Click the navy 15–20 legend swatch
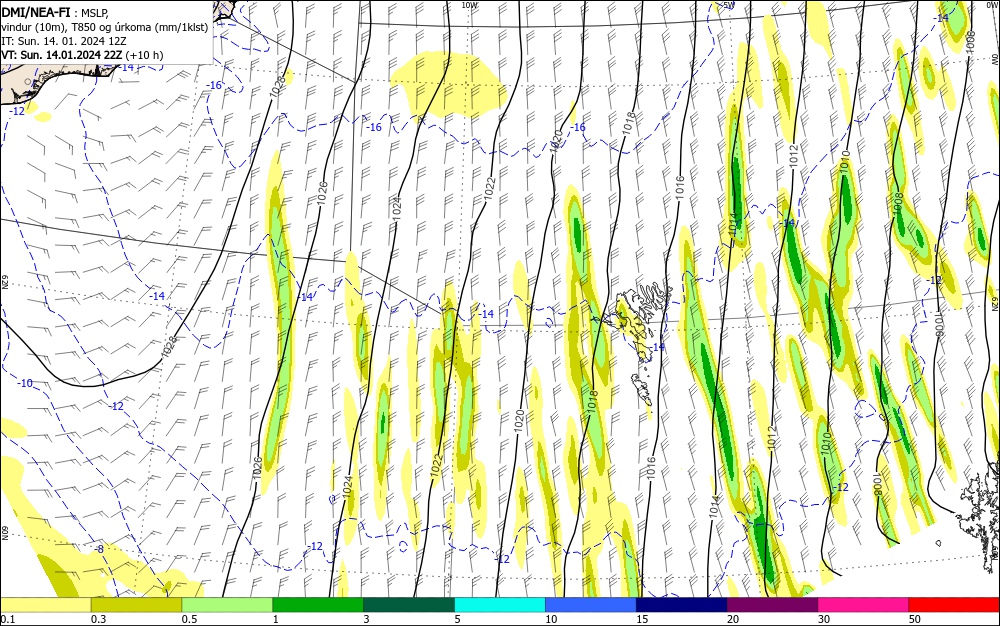Screen dimensions: 1000x626 (x=682, y=605)
